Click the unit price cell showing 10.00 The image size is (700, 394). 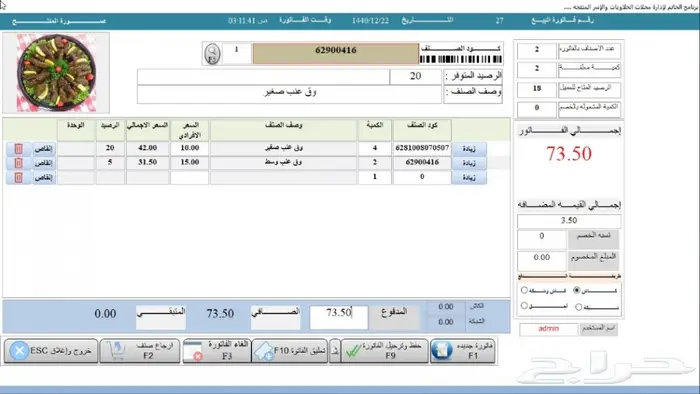point(189,148)
